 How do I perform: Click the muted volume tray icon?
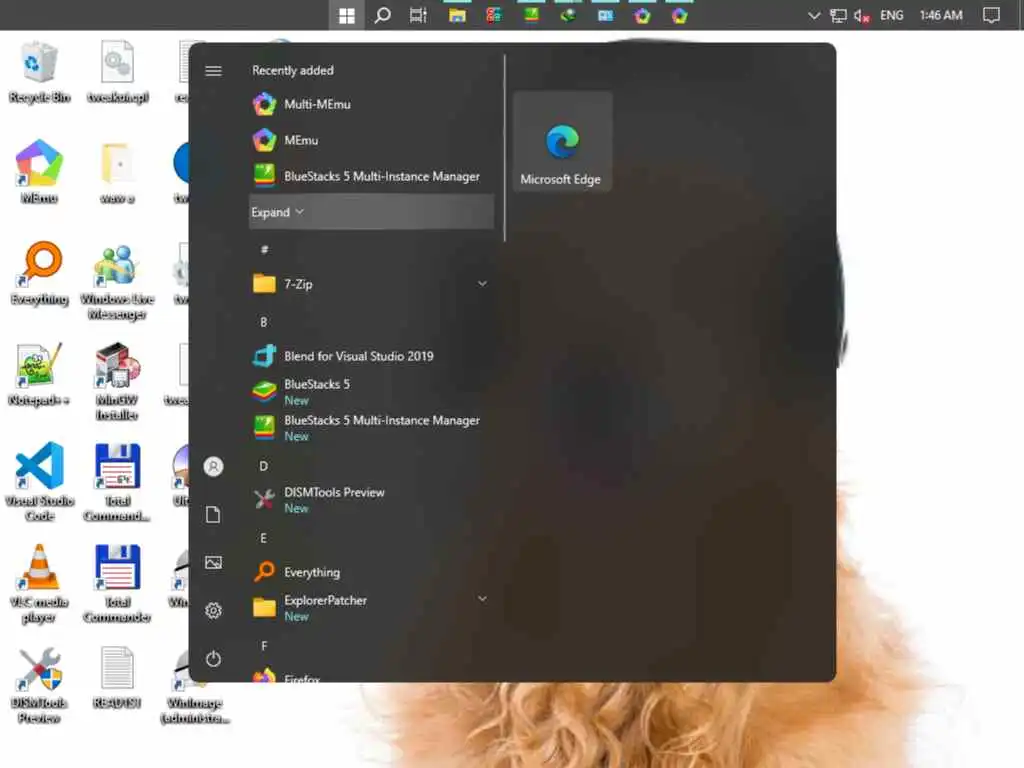[861, 16]
